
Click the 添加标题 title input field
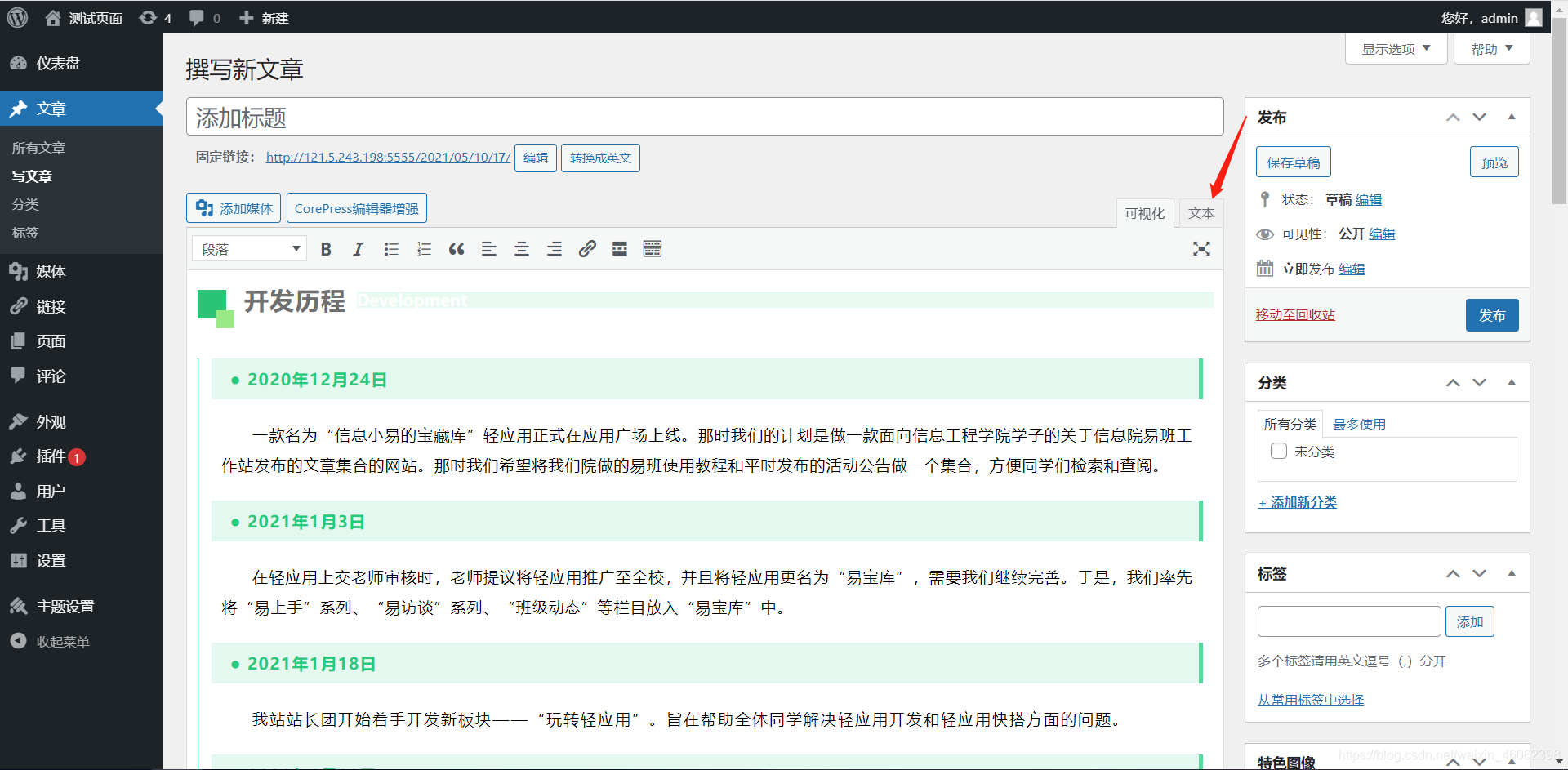coord(705,117)
